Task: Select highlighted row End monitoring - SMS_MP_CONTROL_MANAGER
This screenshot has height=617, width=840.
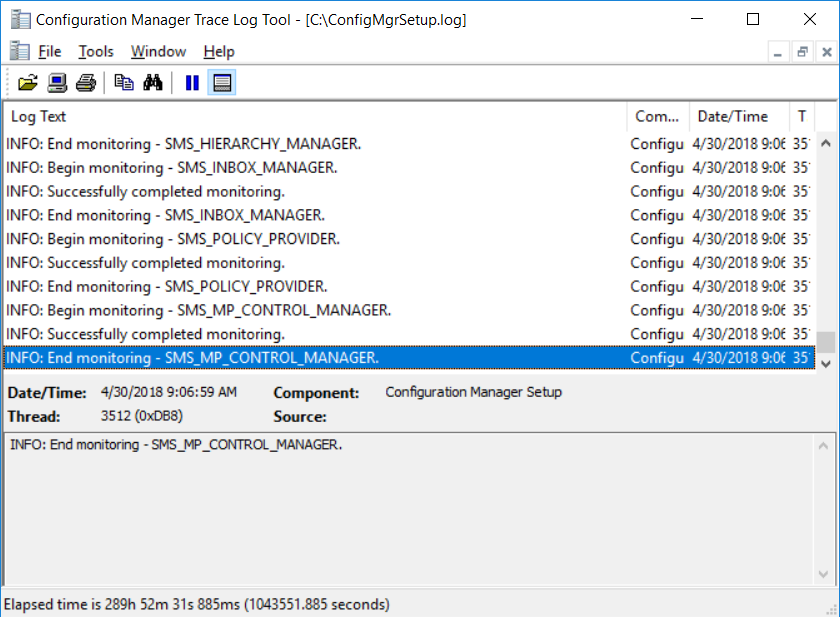Action: 410,357
